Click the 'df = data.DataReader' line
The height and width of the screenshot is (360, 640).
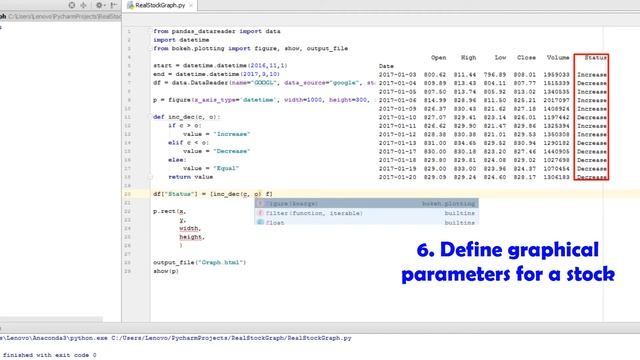[264, 82]
